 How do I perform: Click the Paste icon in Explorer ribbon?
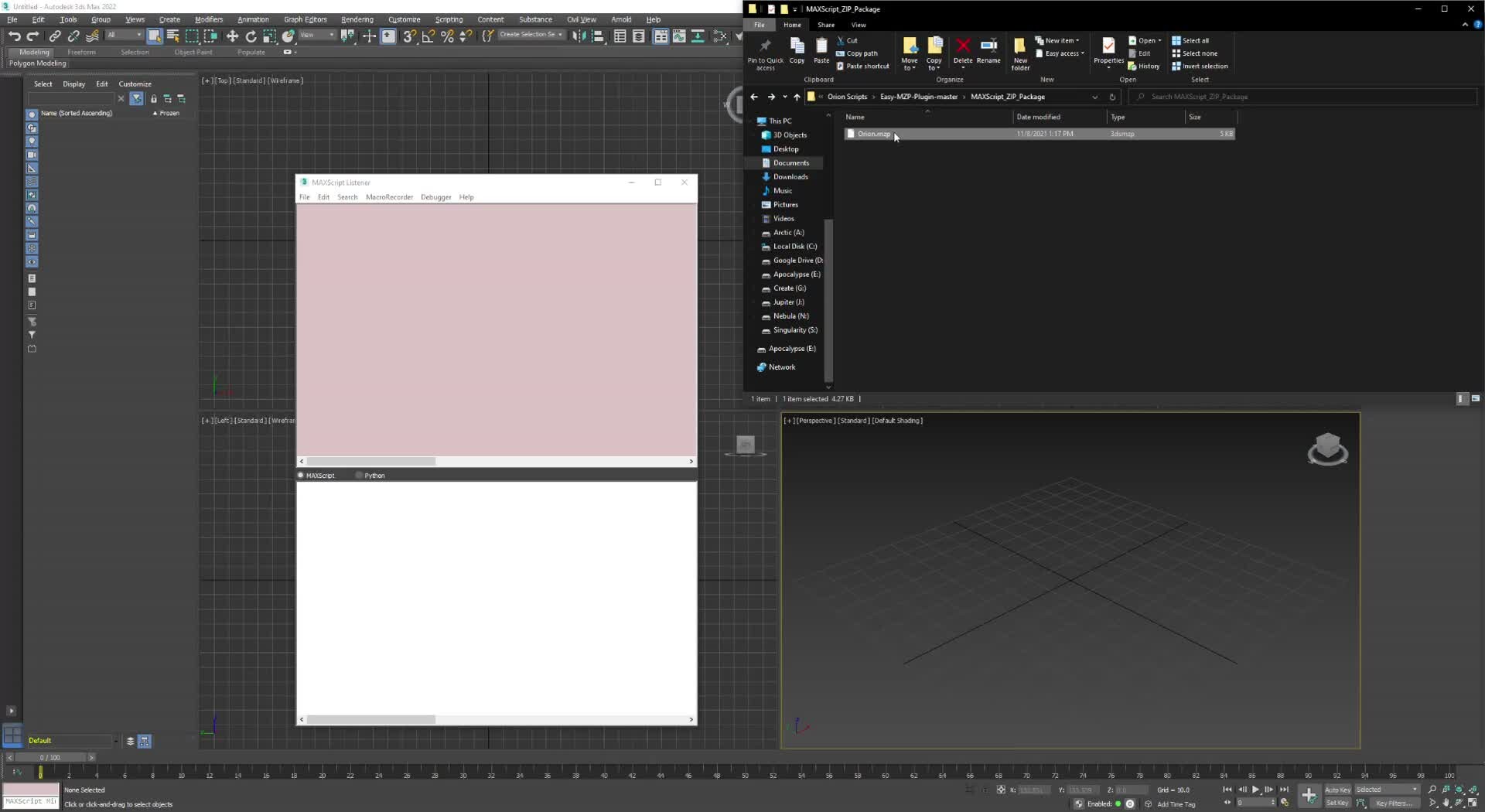click(x=821, y=51)
